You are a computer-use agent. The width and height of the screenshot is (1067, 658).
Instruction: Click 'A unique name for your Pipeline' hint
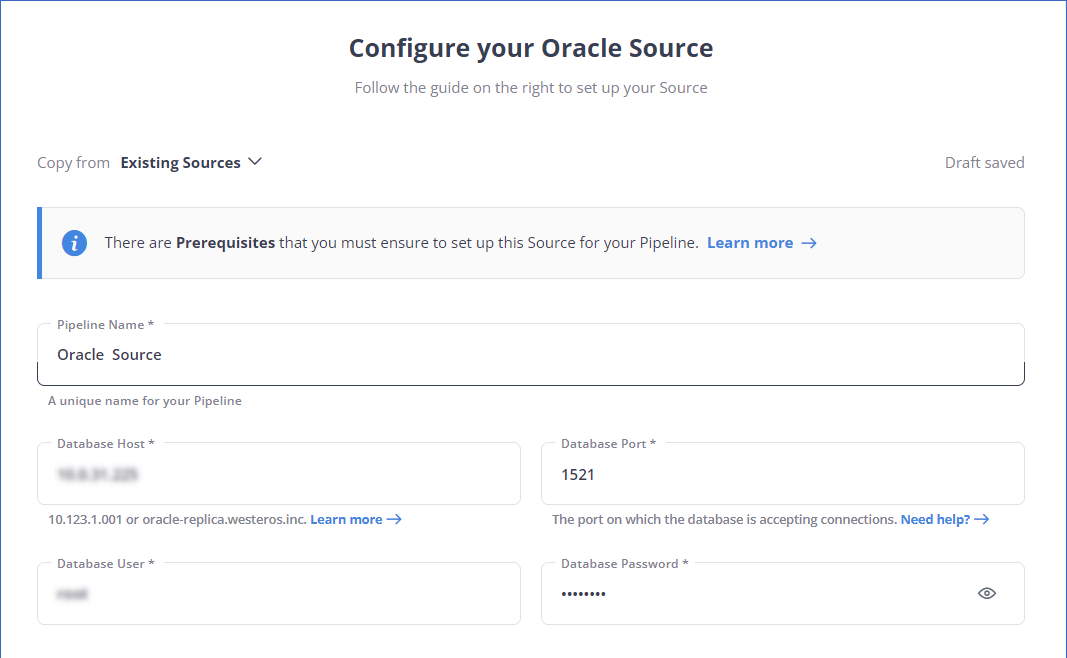click(144, 401)
